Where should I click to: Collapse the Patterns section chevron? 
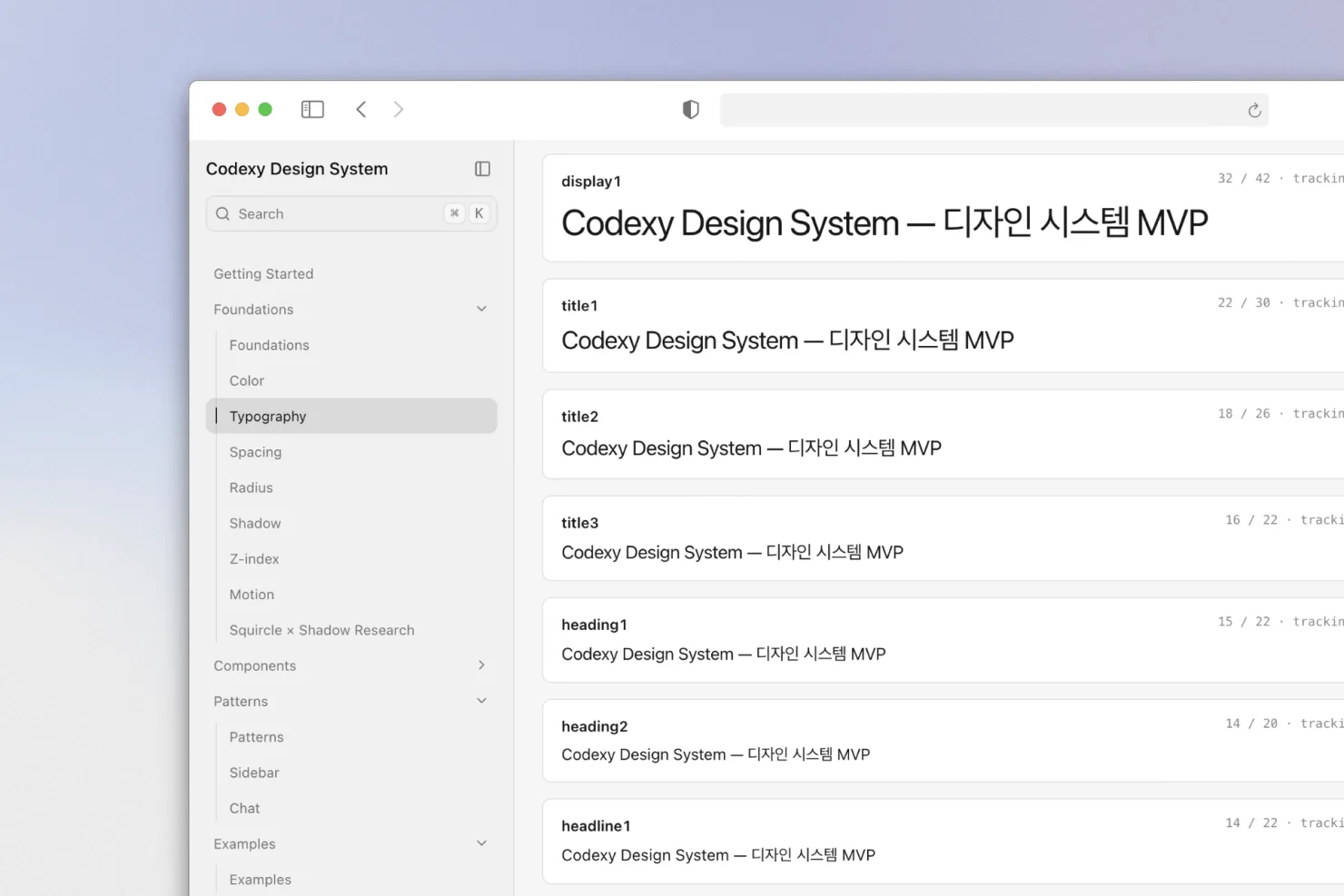481,701
